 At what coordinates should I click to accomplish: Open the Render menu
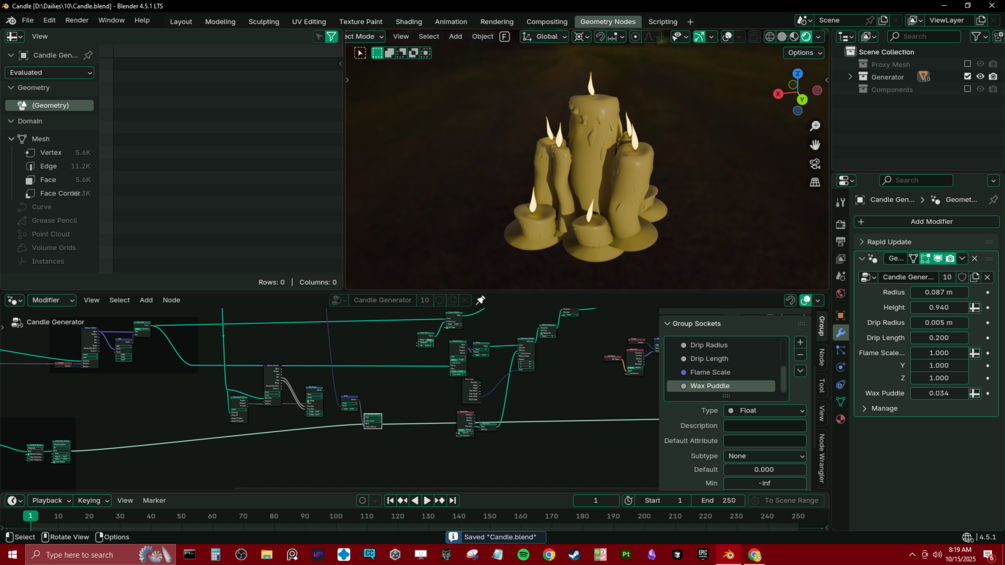click(x=77, y=20)
